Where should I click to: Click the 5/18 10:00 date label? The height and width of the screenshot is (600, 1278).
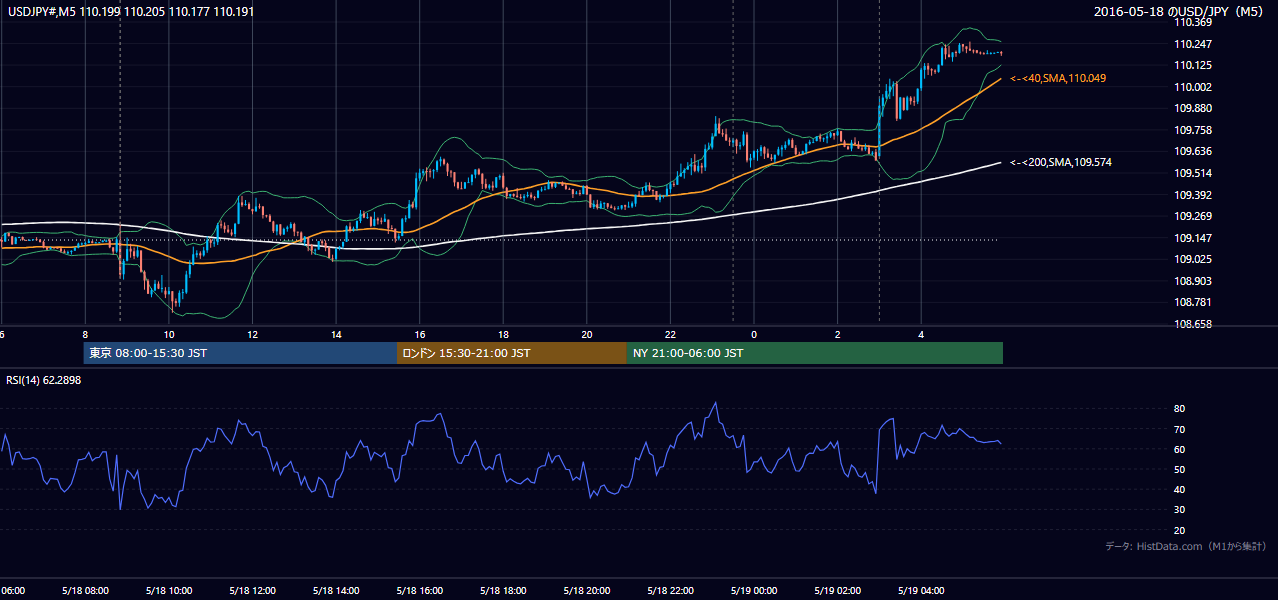tap(168, 590)
